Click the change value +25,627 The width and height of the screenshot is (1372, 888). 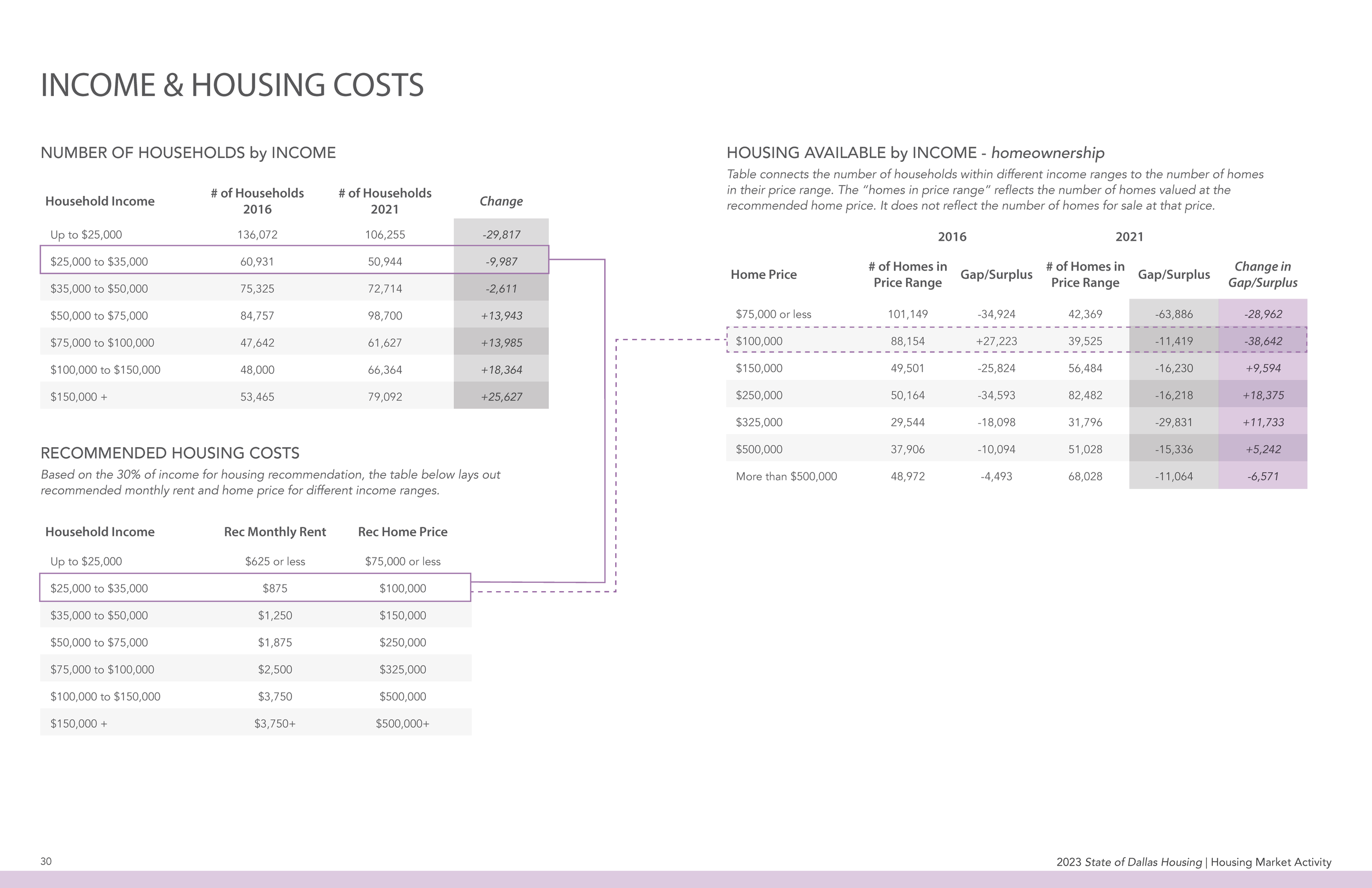tap(502, 397)
